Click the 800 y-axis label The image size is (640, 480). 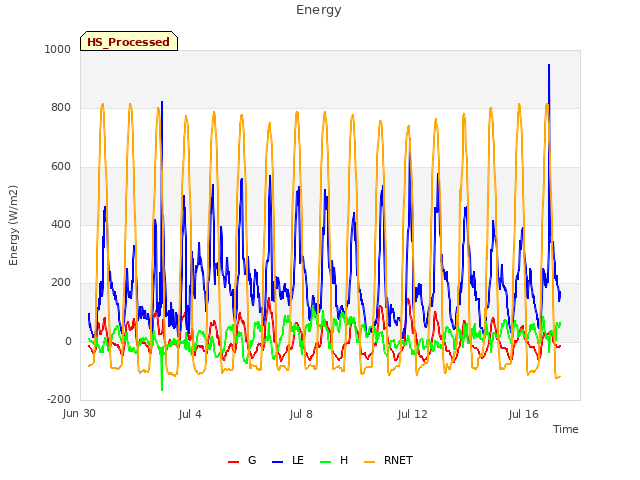point(61,107)
